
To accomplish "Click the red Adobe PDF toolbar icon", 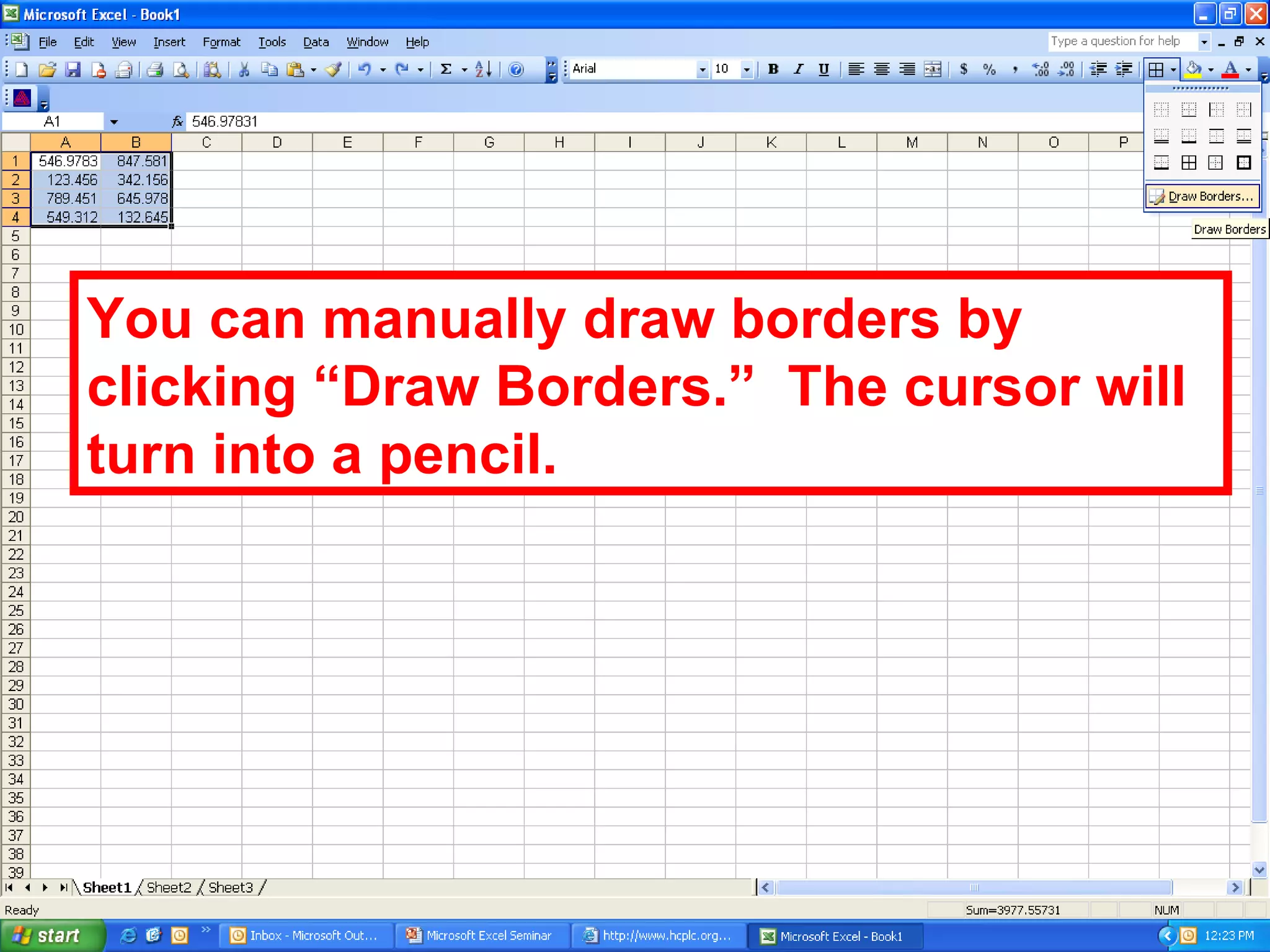I will point(22,97).
